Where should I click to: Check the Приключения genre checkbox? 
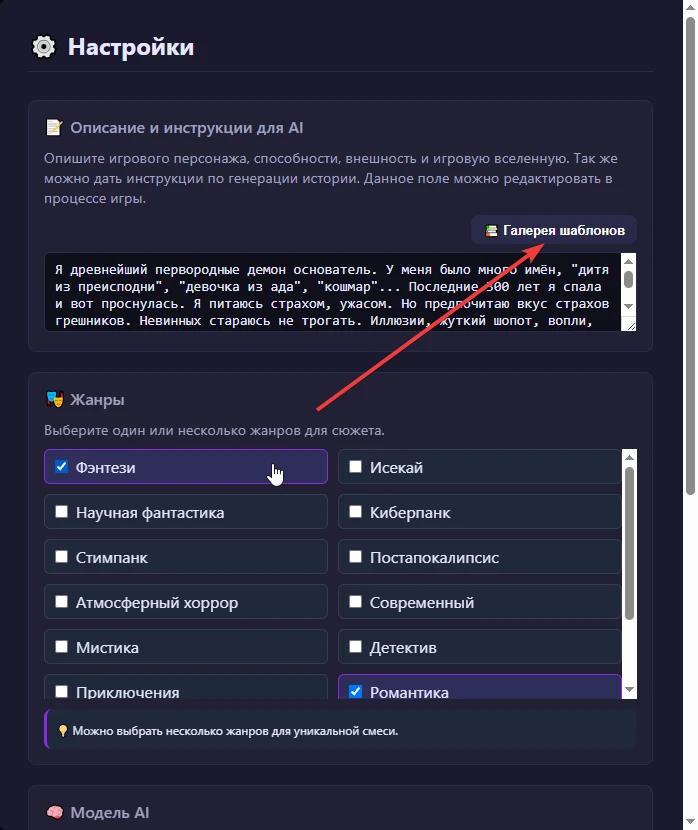(x=61, y=691)
